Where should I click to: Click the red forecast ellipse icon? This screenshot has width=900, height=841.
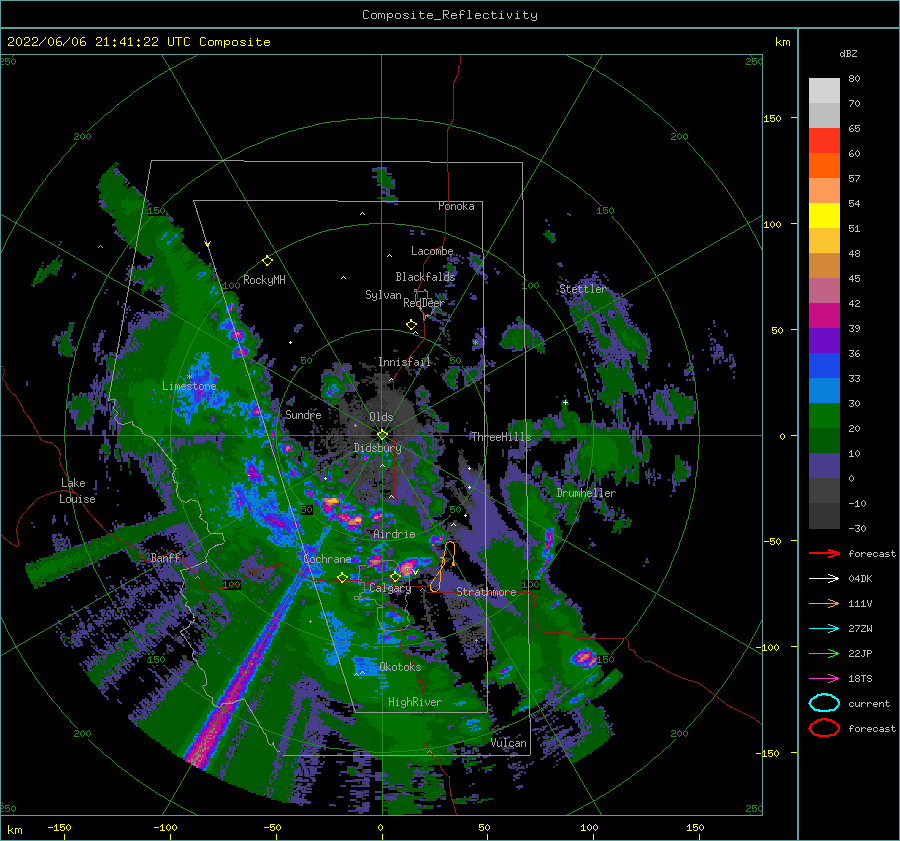(x=824, y=728)
